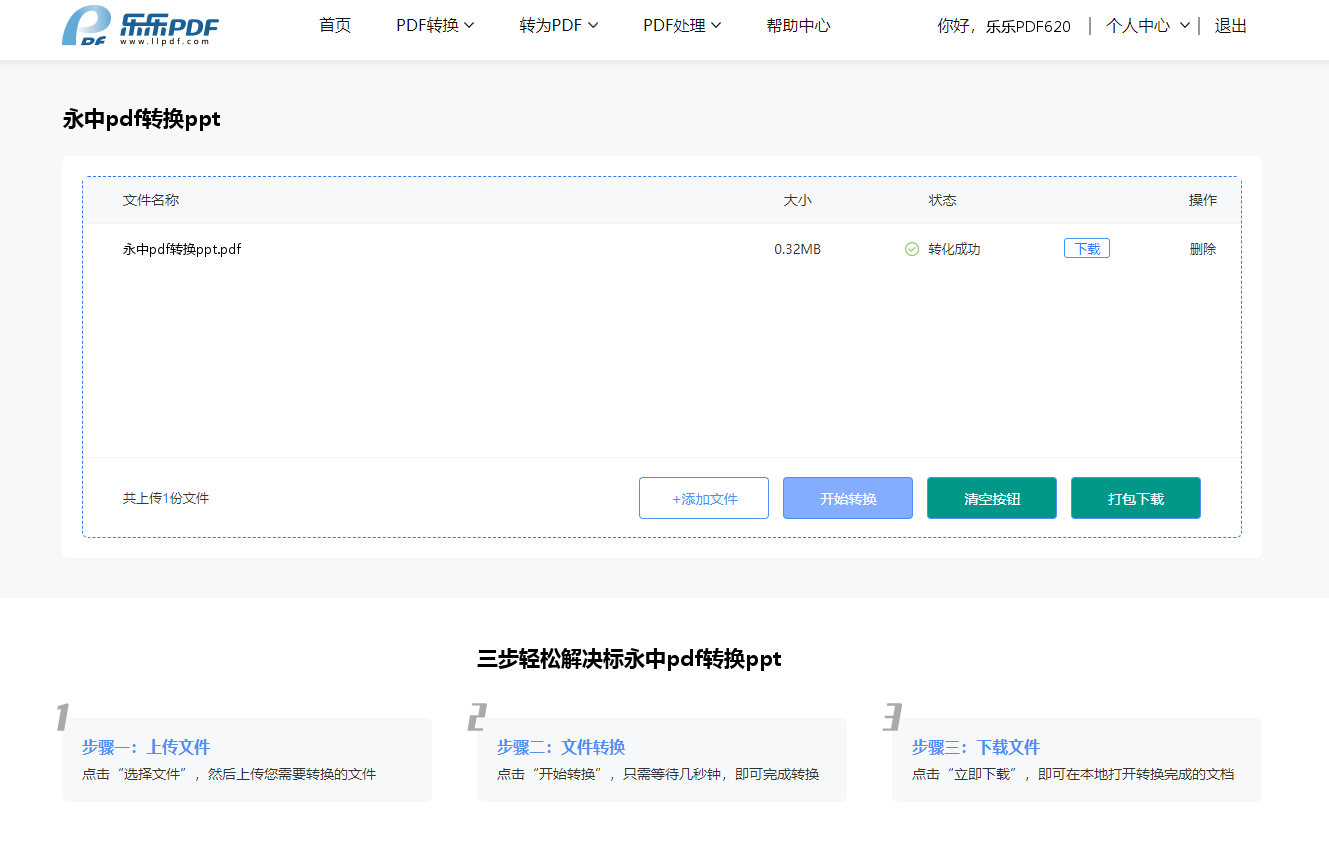Expand the 转为PDF dropdown menu
Image resolution: width=1329 pixels, height=845 pixels.
tap(559, 26)
